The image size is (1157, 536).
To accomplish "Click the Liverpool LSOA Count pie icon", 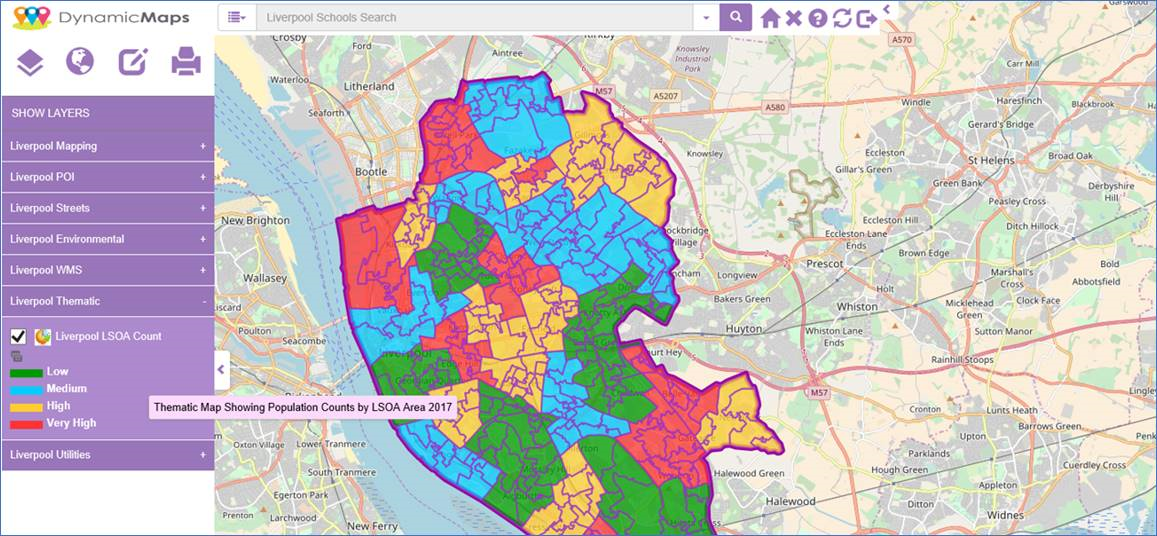I will pyautogui.click(x=42, y=337).
